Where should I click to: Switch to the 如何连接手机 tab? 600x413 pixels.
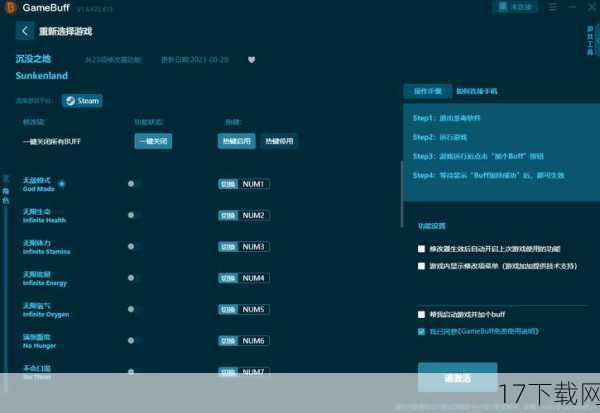(x=476, y=91)
